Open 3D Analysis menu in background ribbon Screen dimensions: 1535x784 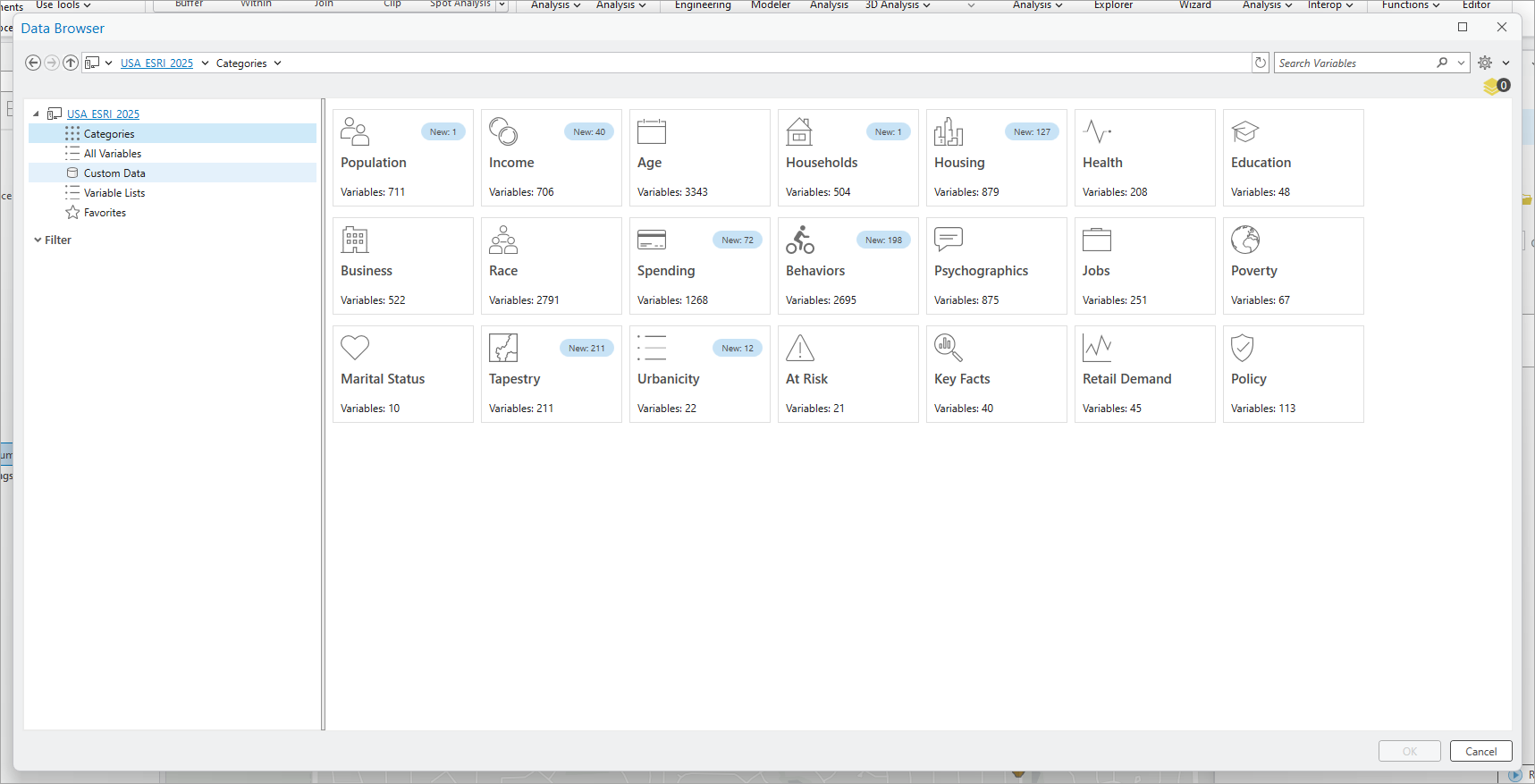898,5
